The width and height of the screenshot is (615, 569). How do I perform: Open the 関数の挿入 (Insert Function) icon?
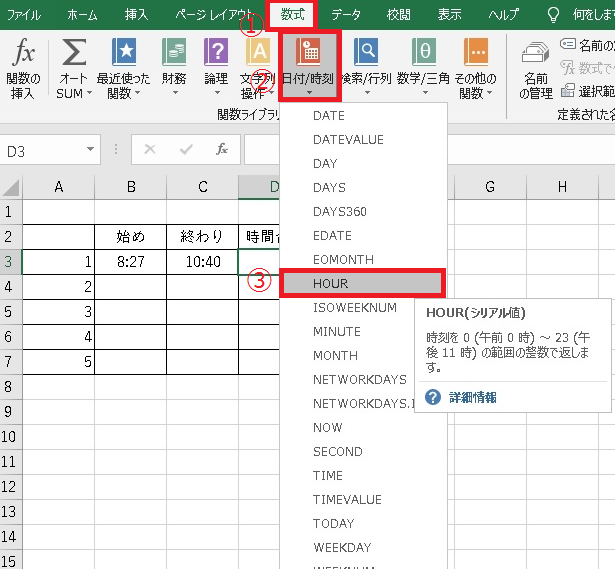coord(23,52)
